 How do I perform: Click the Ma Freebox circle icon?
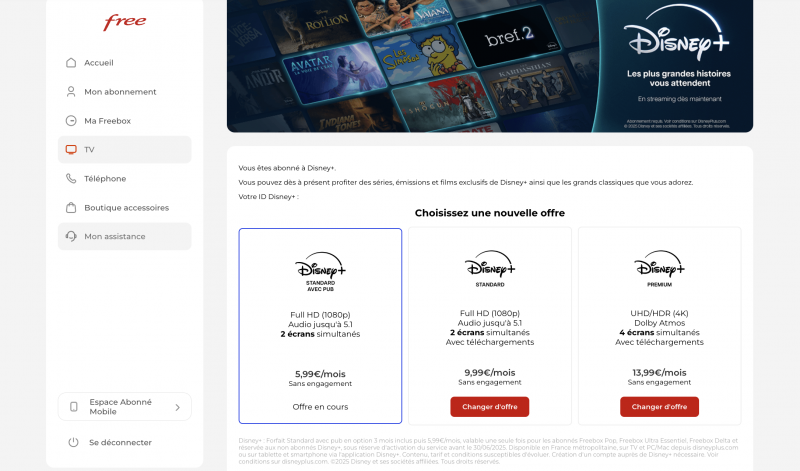[x=71, y=121]
